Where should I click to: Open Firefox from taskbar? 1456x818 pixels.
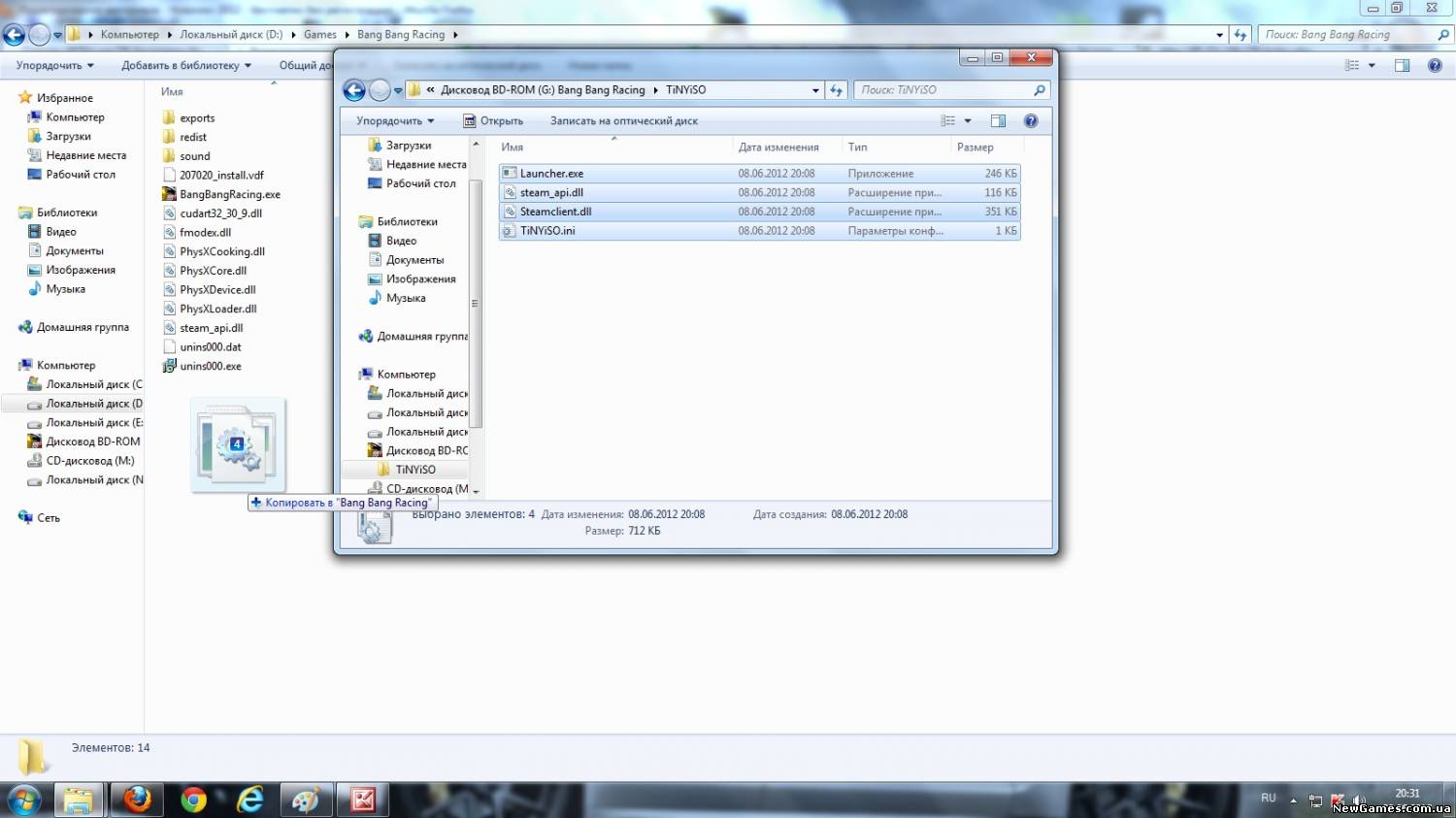(x=137, y=801)
